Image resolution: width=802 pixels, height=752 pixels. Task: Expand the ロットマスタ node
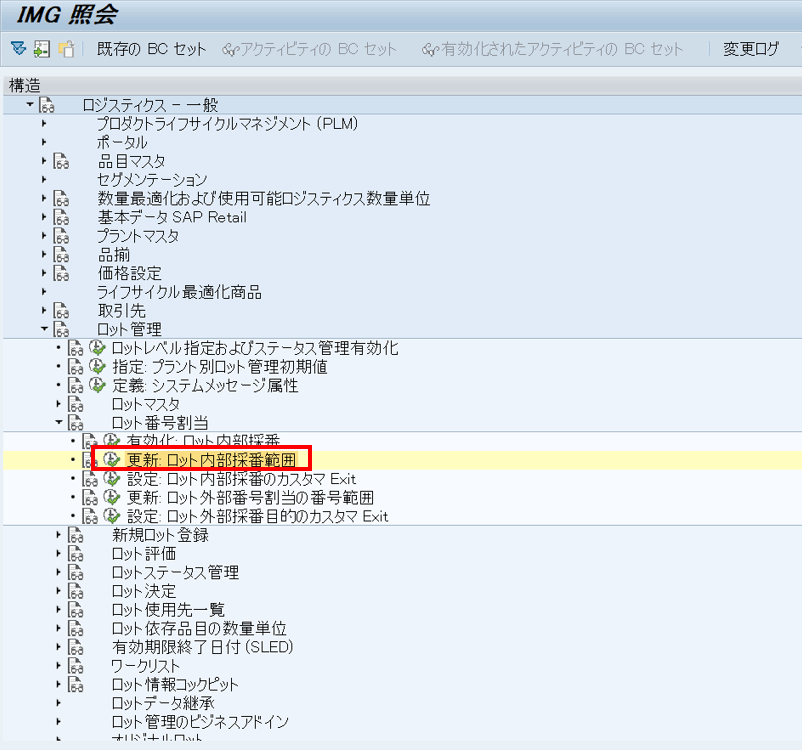58,404
